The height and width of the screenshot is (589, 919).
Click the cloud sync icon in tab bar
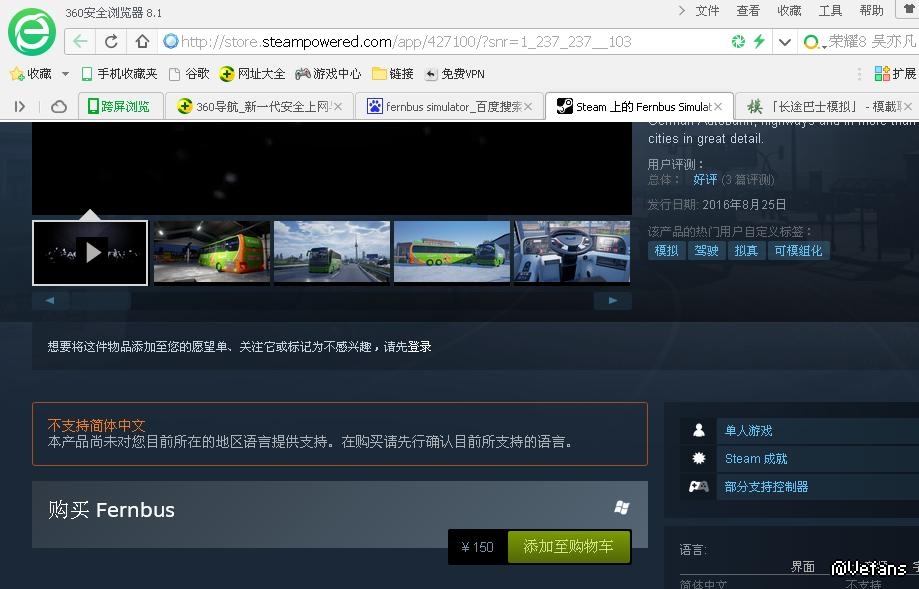pos(59,107)
